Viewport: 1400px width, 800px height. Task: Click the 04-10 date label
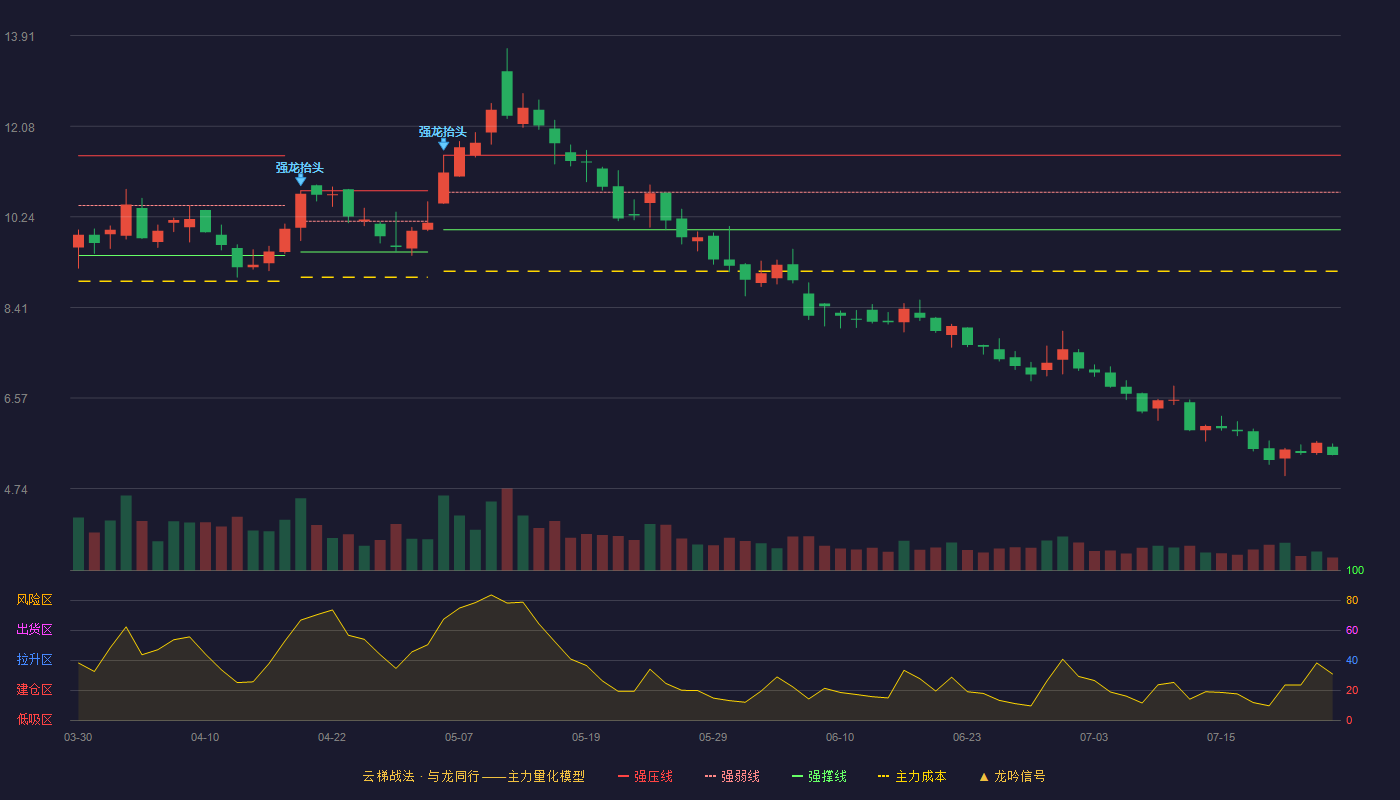click(205, 737)
